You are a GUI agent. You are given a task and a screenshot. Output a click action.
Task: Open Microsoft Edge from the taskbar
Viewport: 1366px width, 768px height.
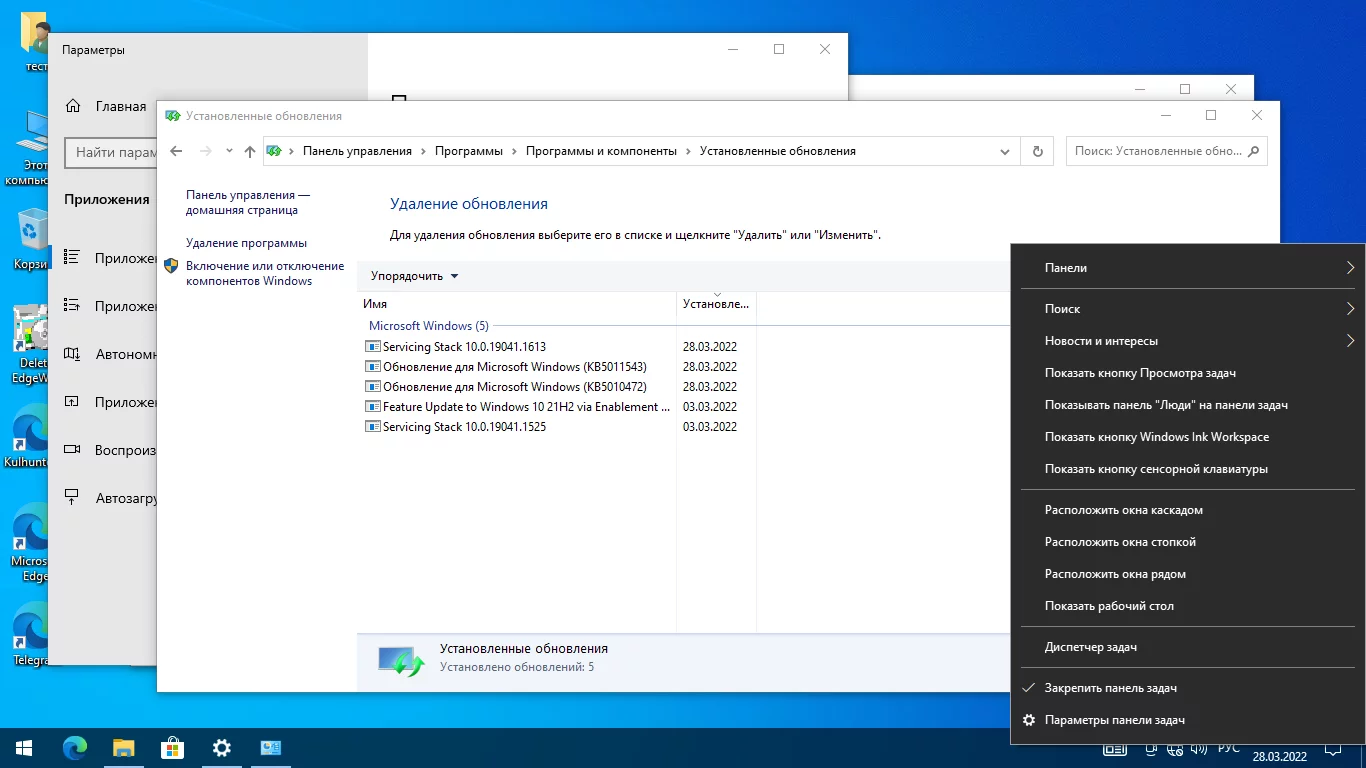click(x=75, y=747)
